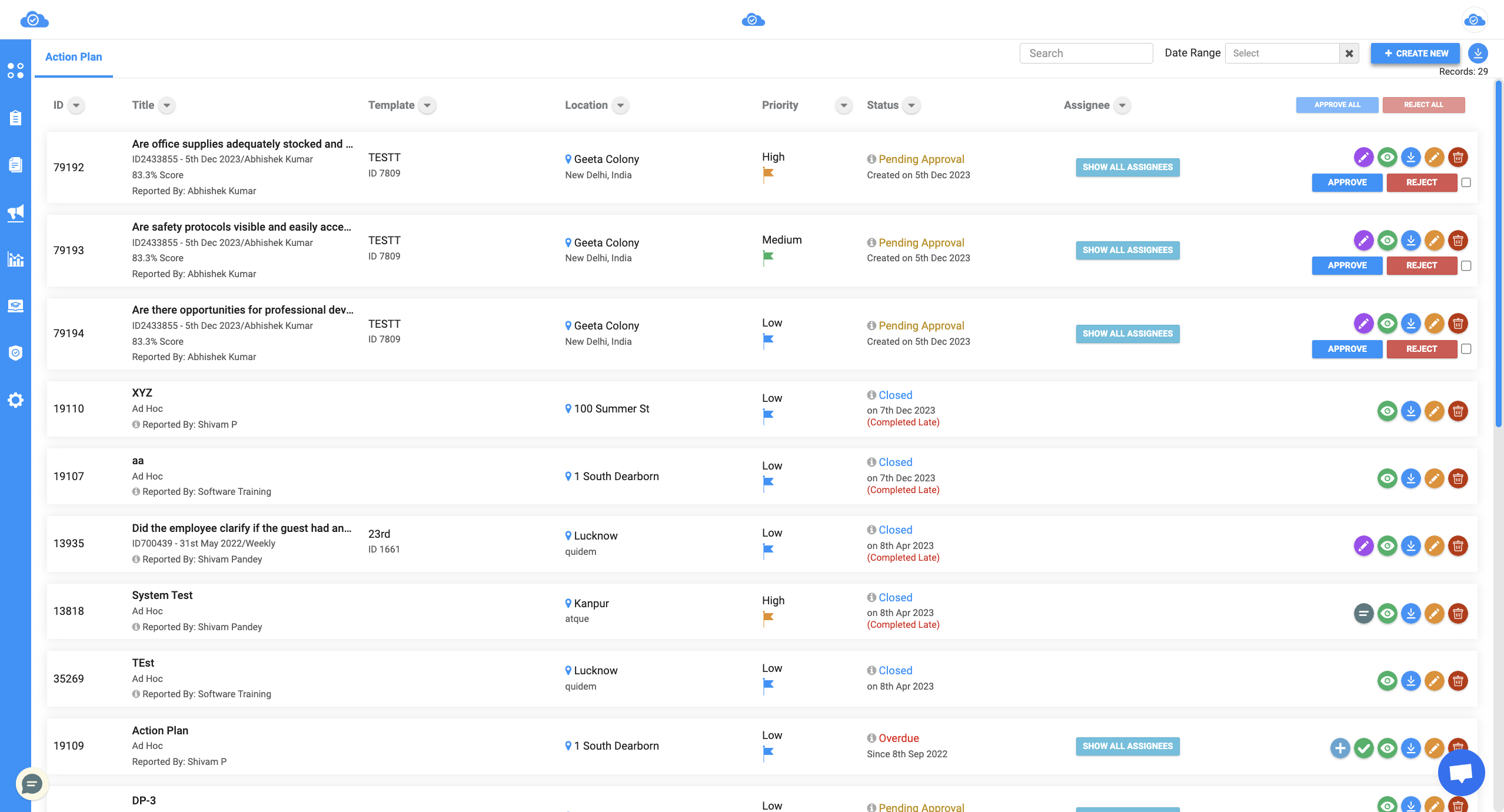Click orange pencil icon for row 79193
Viewport: 1504px width, 812px height.
(1434, 240)
